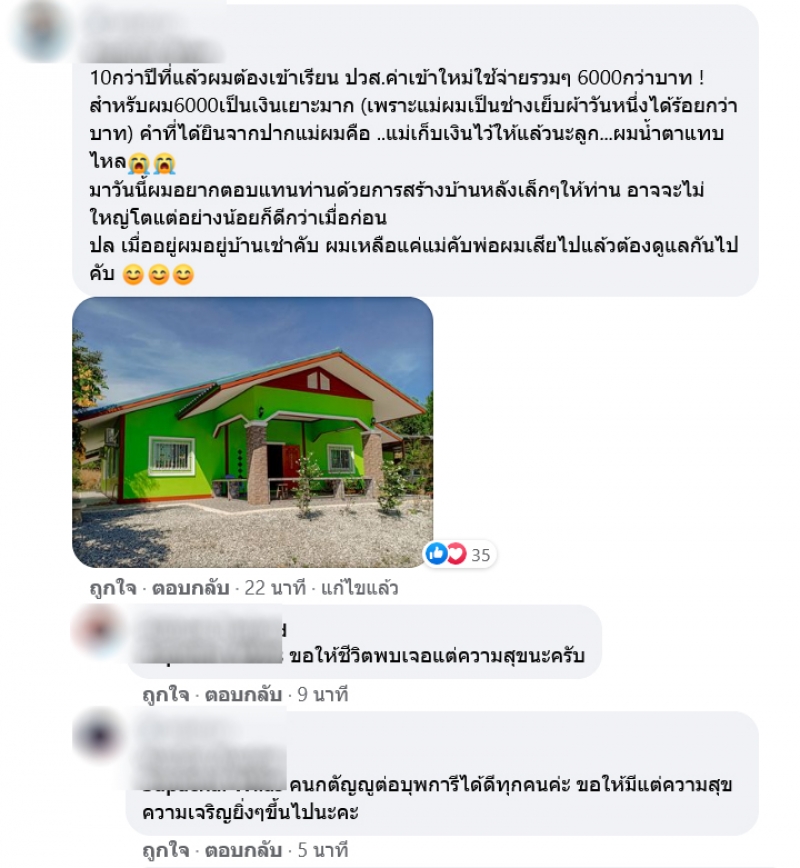Open the แก้ไขแล้ว edit history link
The height and width of the screenshot is (868, 800).
coord(360,588)
